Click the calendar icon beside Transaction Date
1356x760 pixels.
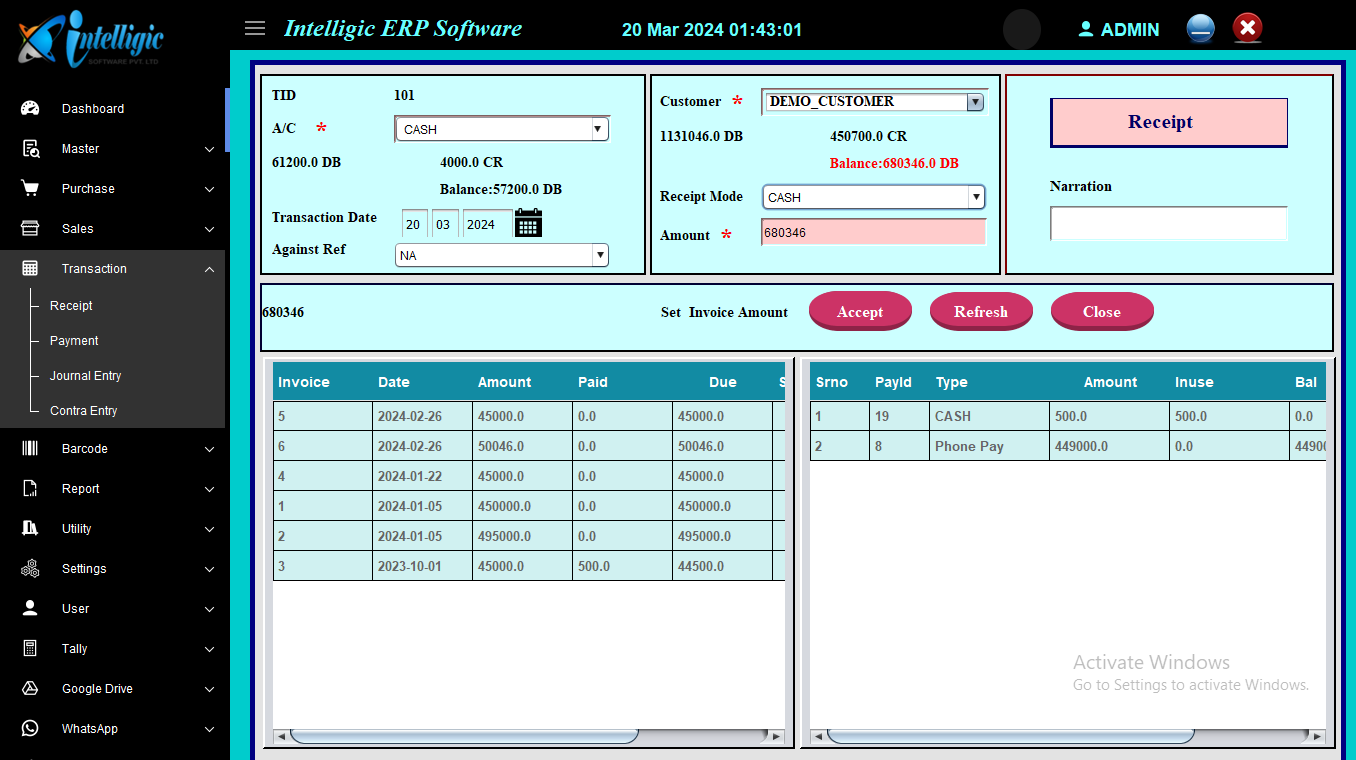coord(528,223)
